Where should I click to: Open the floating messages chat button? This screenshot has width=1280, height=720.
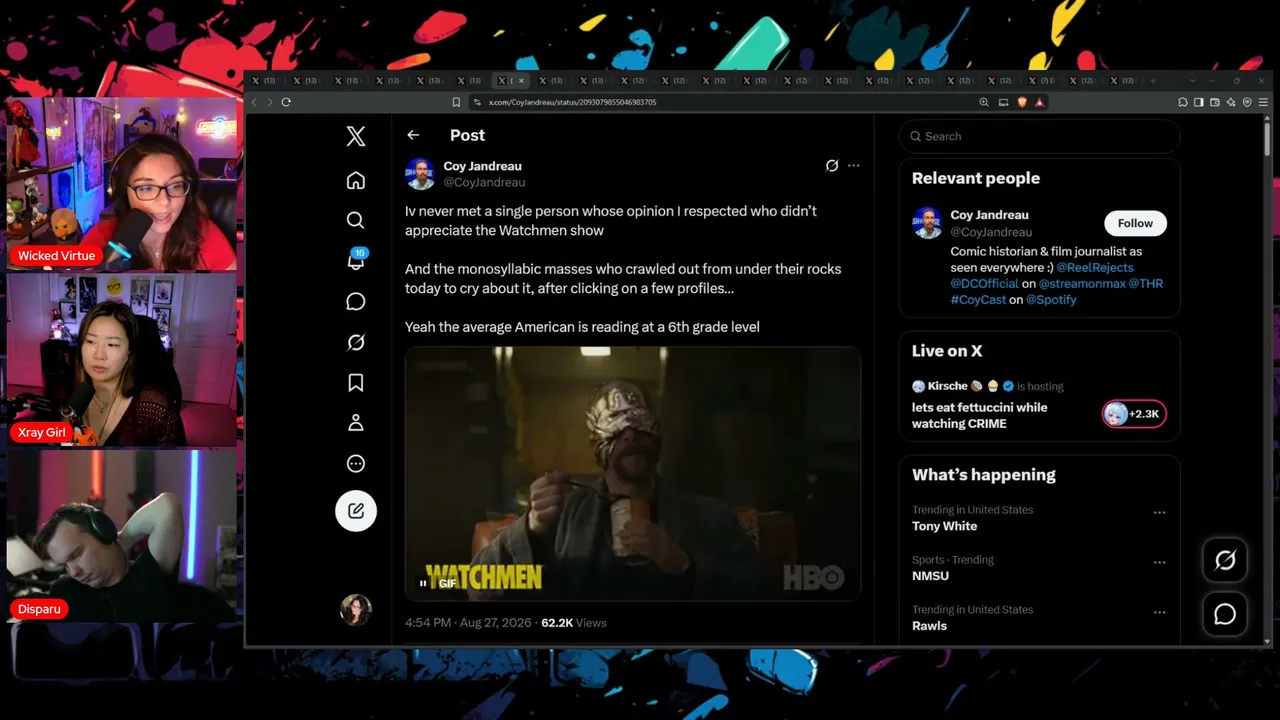pos(1225,614)
